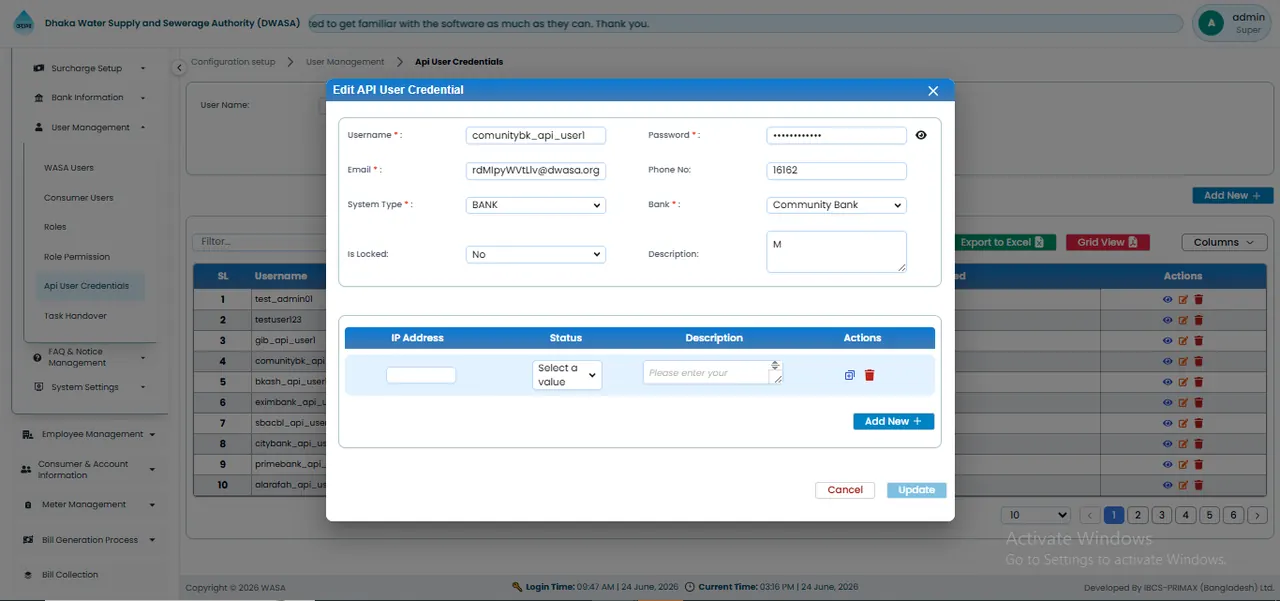Expand Bank Information menu
This screenshot has width=1280, height=601.
pyautogui.click(x=89, y=98)
